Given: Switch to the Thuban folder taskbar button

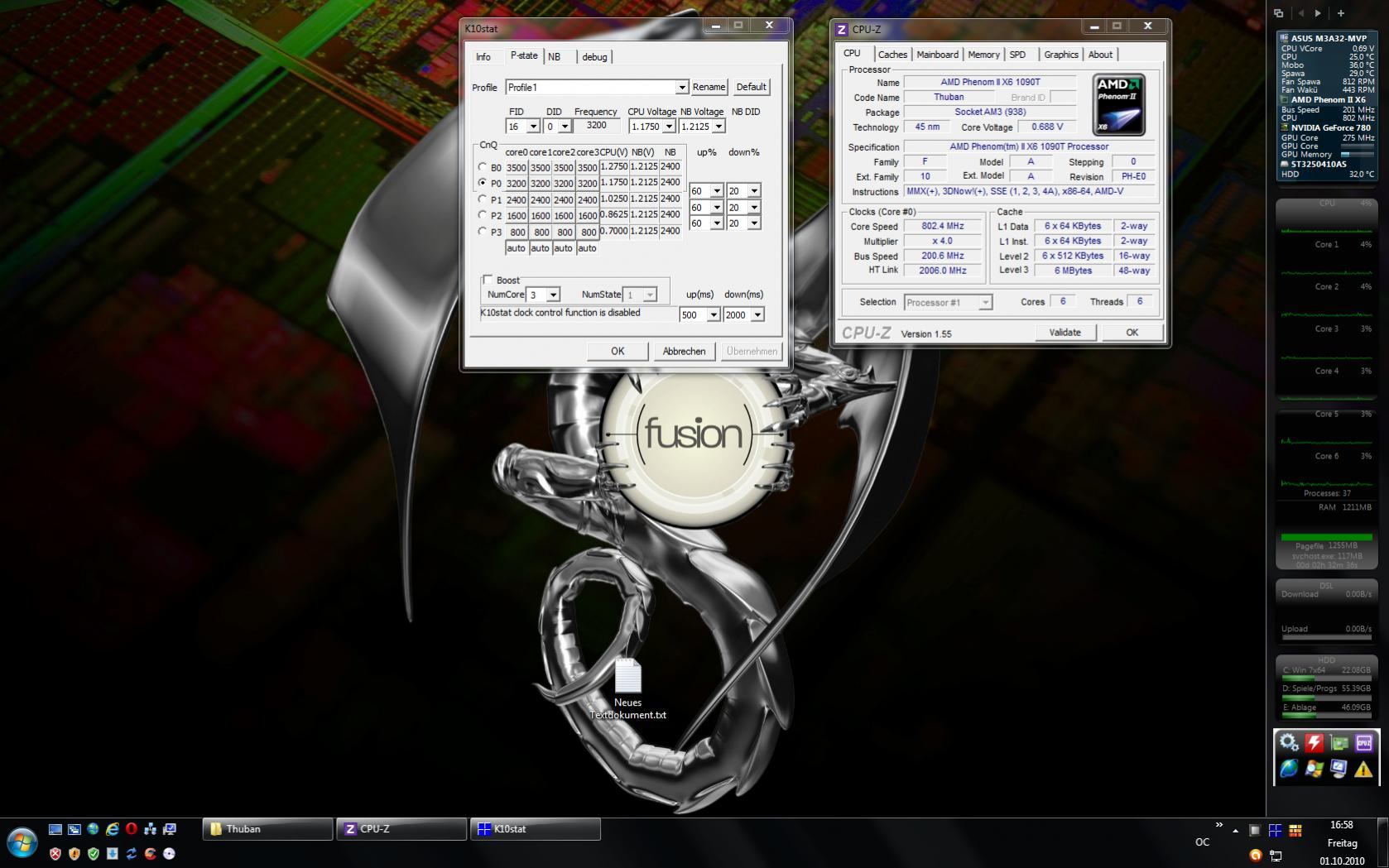Looking at the screenshot, I should click(267, 829).
